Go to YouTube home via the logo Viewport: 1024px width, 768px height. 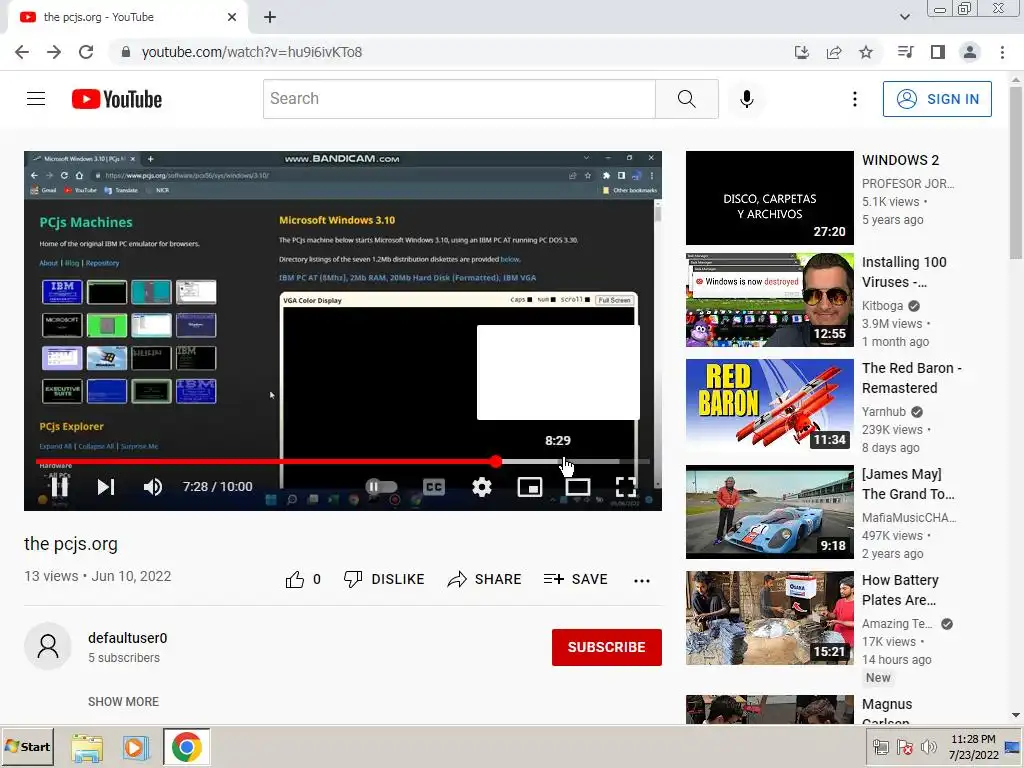pos(117,99)
